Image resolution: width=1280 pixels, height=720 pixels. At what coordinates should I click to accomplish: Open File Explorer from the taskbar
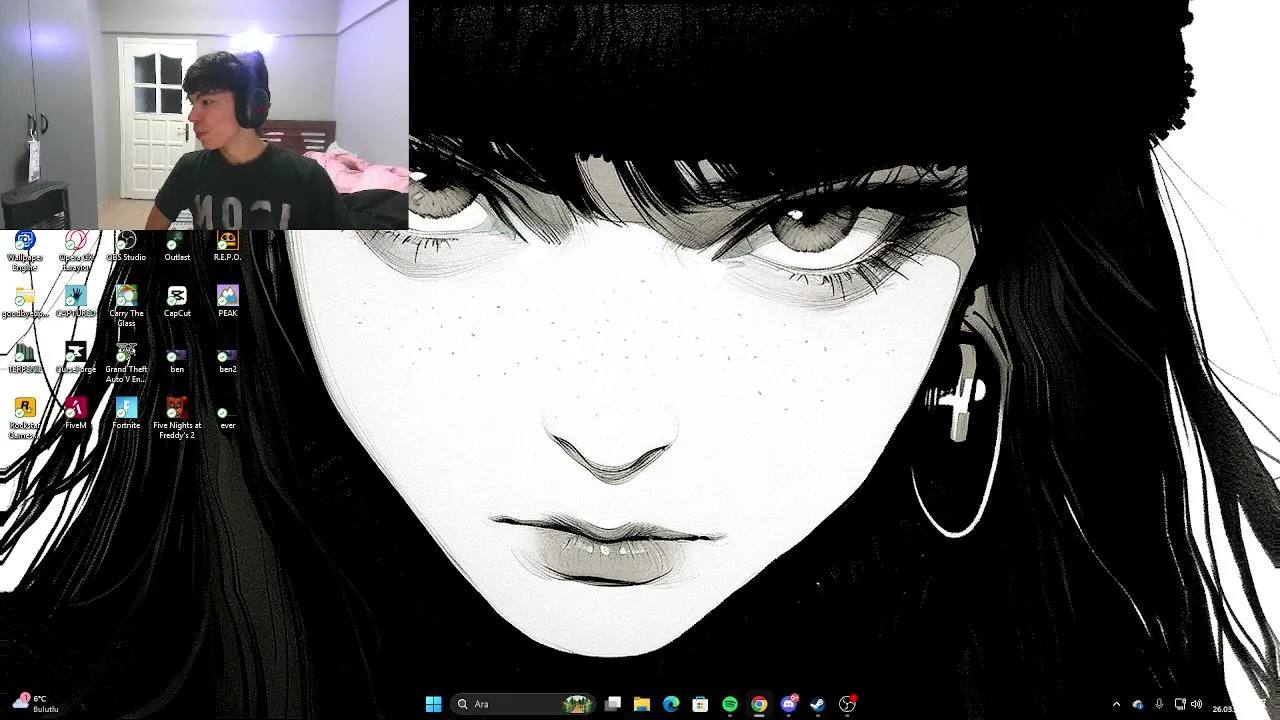click(x=642, y=704)
